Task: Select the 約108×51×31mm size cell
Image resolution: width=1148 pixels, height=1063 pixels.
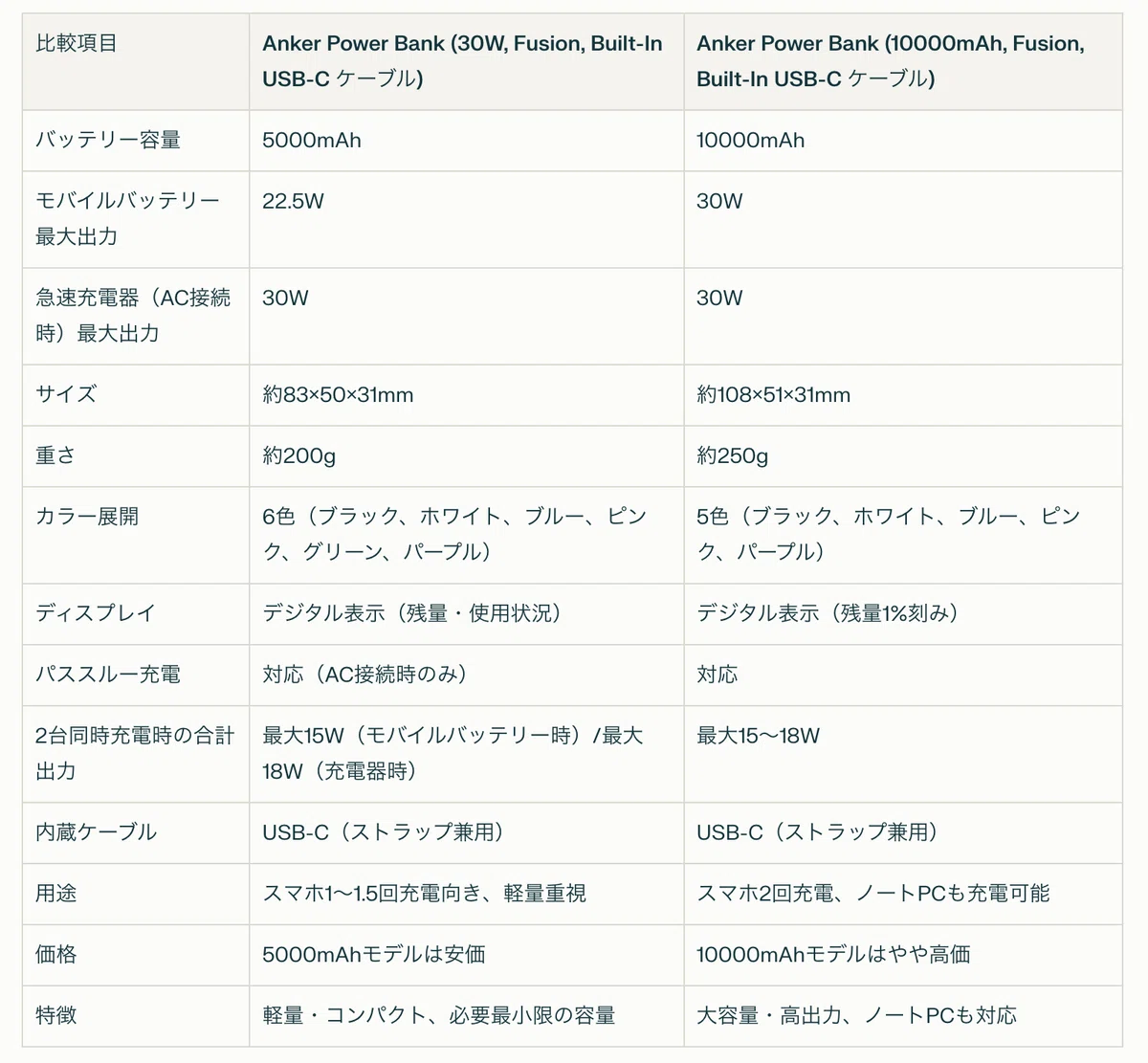Action: 903,395
